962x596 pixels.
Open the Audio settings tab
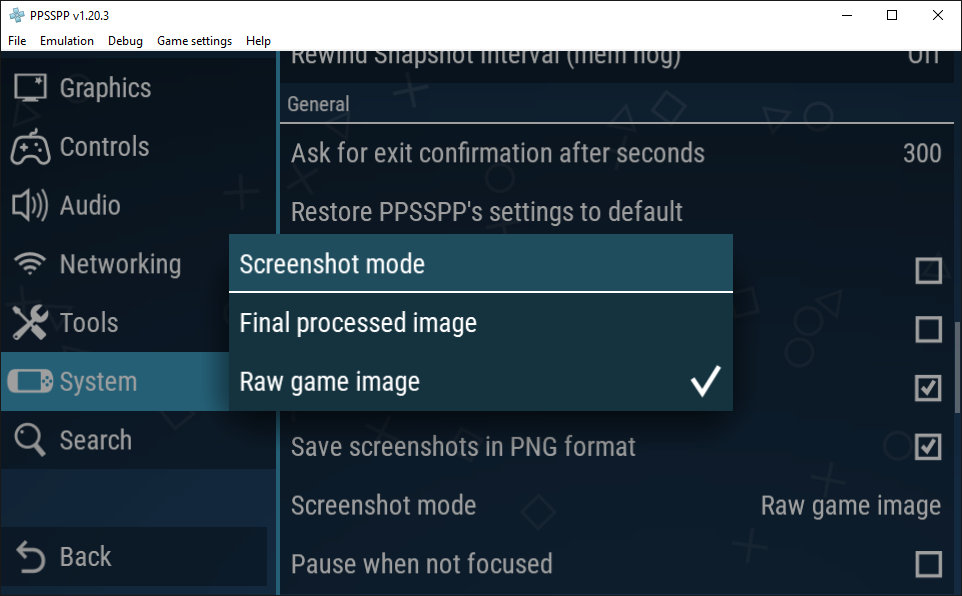click(139, 205)
